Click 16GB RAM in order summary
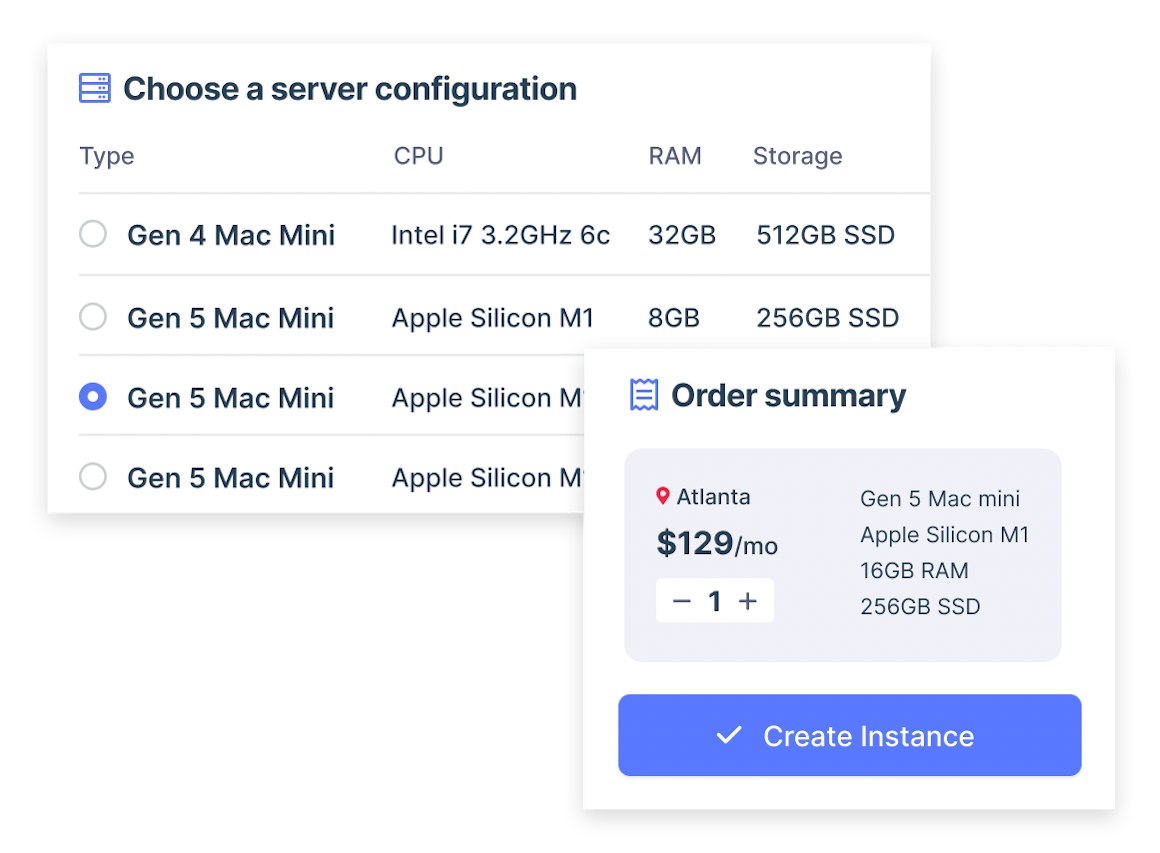The width and height of the screenshot is (1160, 853). coord(914,570)
